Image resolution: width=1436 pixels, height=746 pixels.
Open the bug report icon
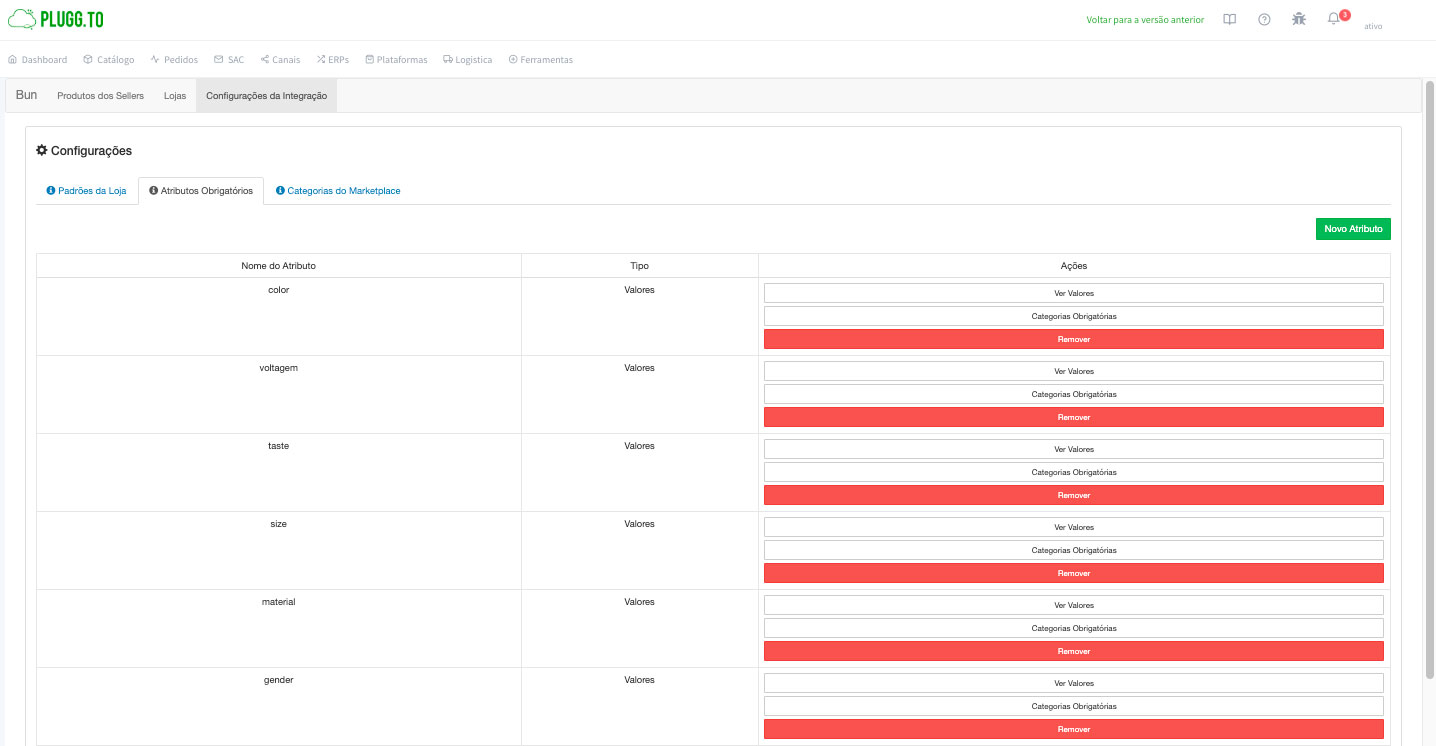pyautogui.click(x=1298, y=19)
